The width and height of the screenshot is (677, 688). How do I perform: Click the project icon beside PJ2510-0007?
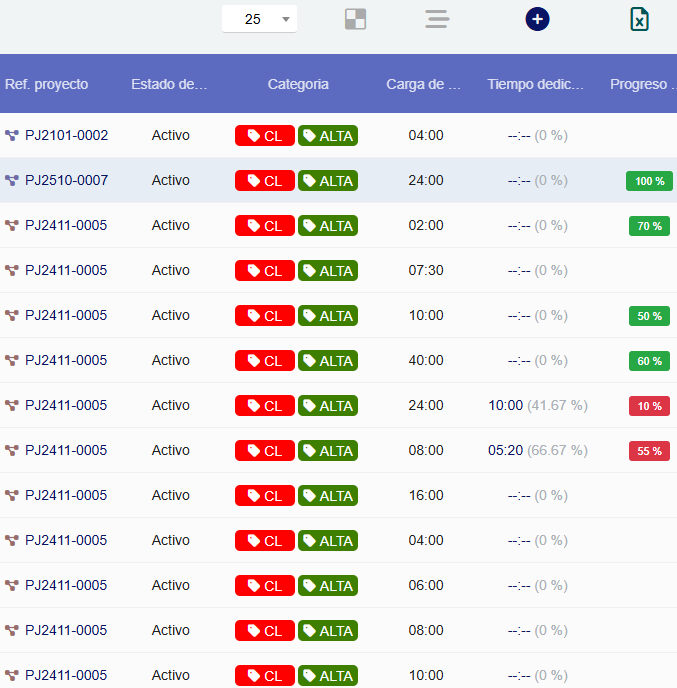(x=12, y=180)
